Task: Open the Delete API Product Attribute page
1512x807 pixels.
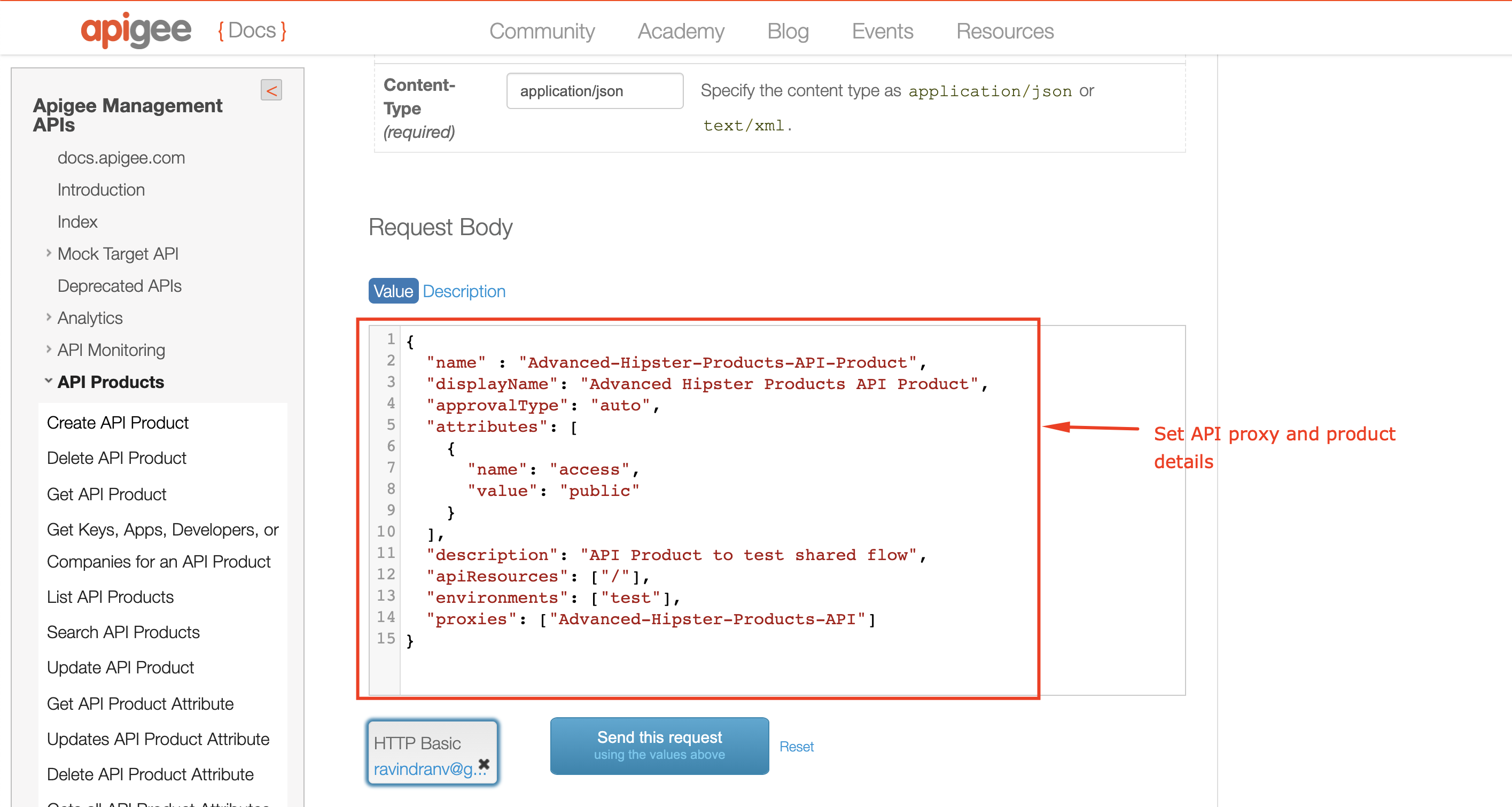Action: point(150,774)
